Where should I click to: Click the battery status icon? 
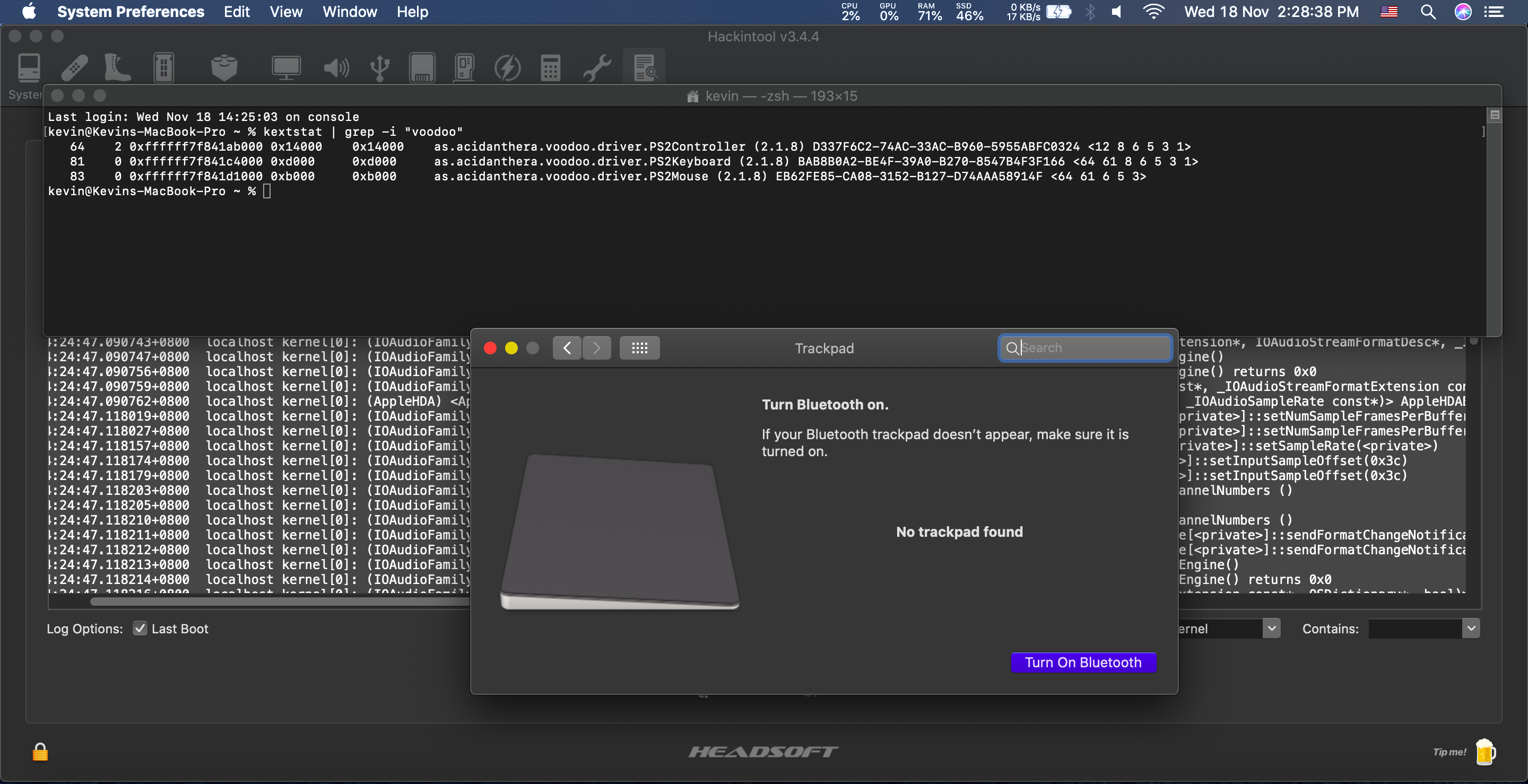[x=1059, y=12]
